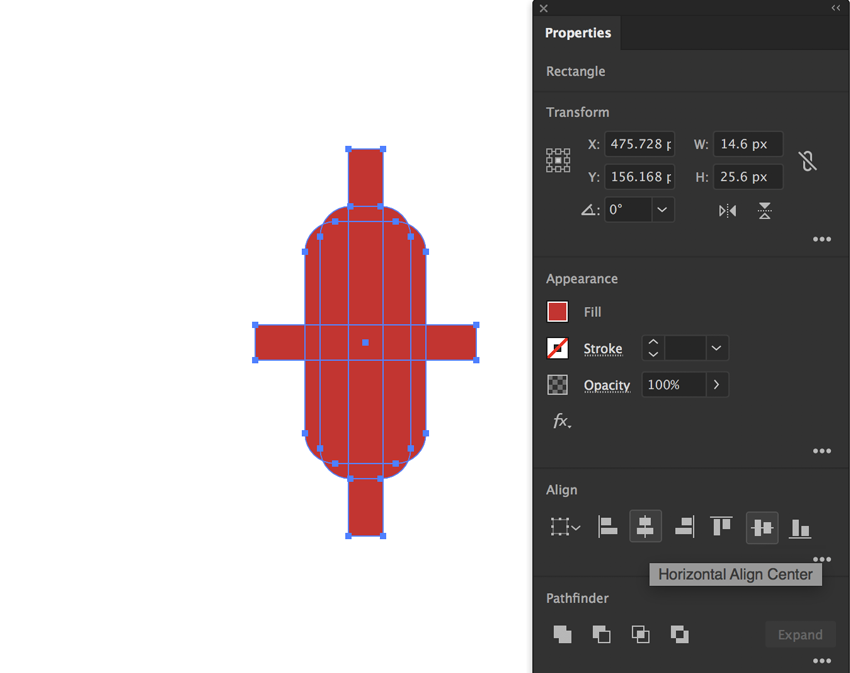Select Horizontal Align Right
The height and width of the screenshot is (673, 850).
(x=683, y=526)
